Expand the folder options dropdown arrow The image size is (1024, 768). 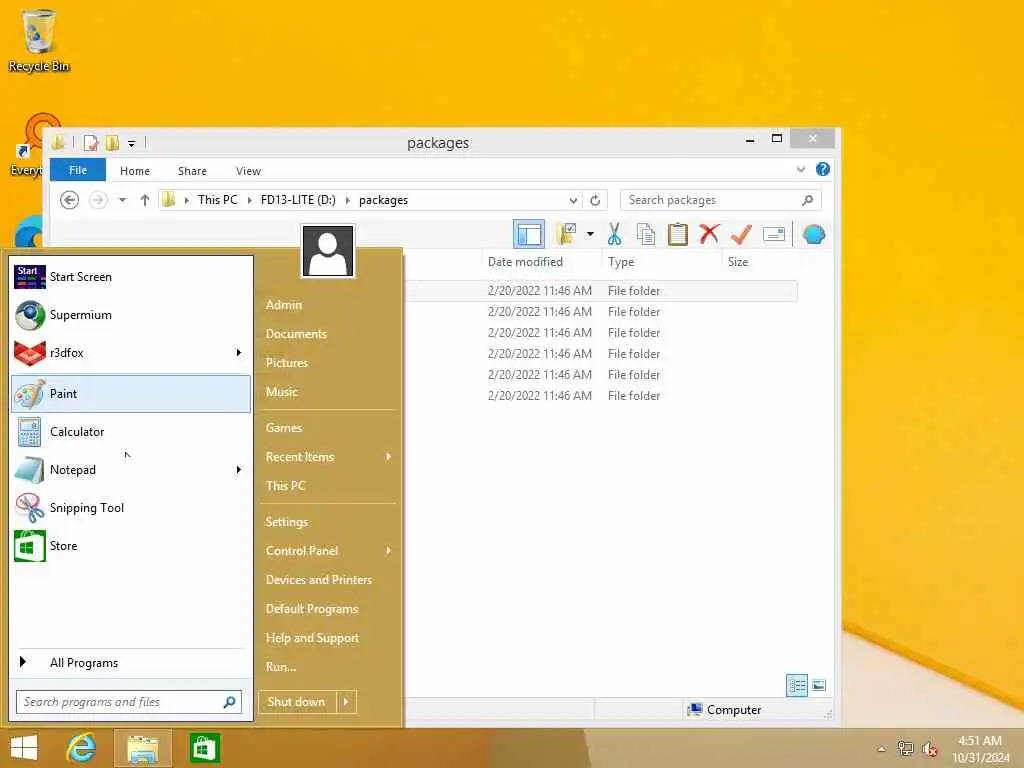click(x=590, y=234)
